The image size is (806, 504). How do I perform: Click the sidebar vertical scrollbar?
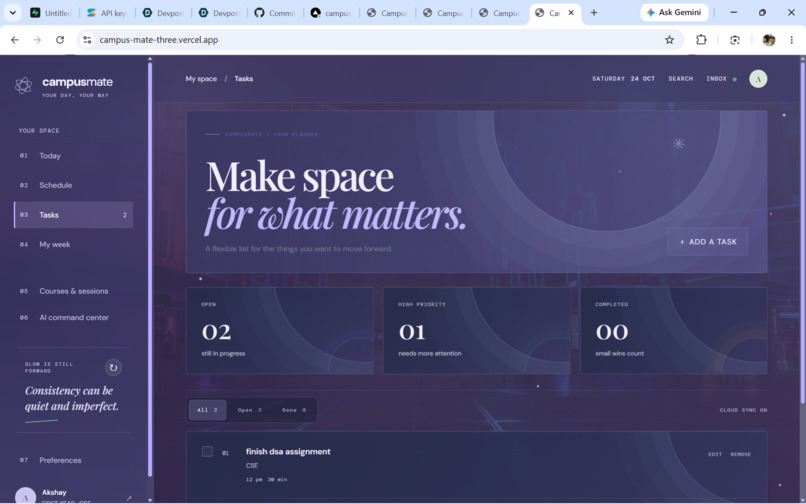pyautogui.click(x=150, y=267)
